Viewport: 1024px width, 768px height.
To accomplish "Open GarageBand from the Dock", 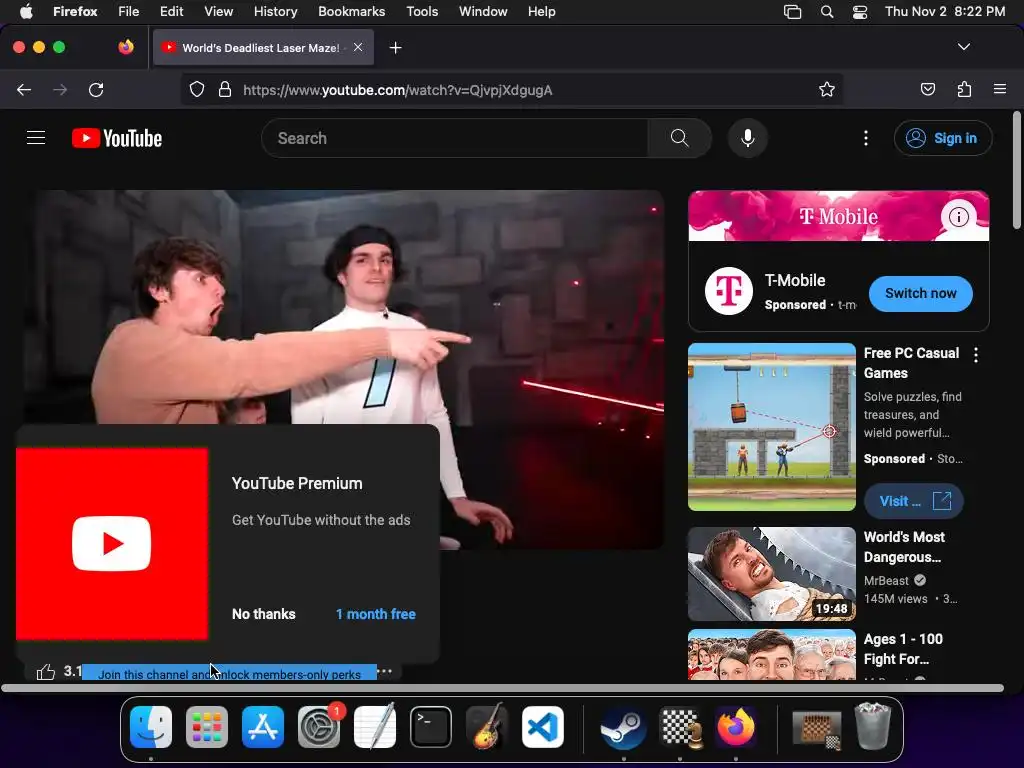I will [x=487, y=727].
